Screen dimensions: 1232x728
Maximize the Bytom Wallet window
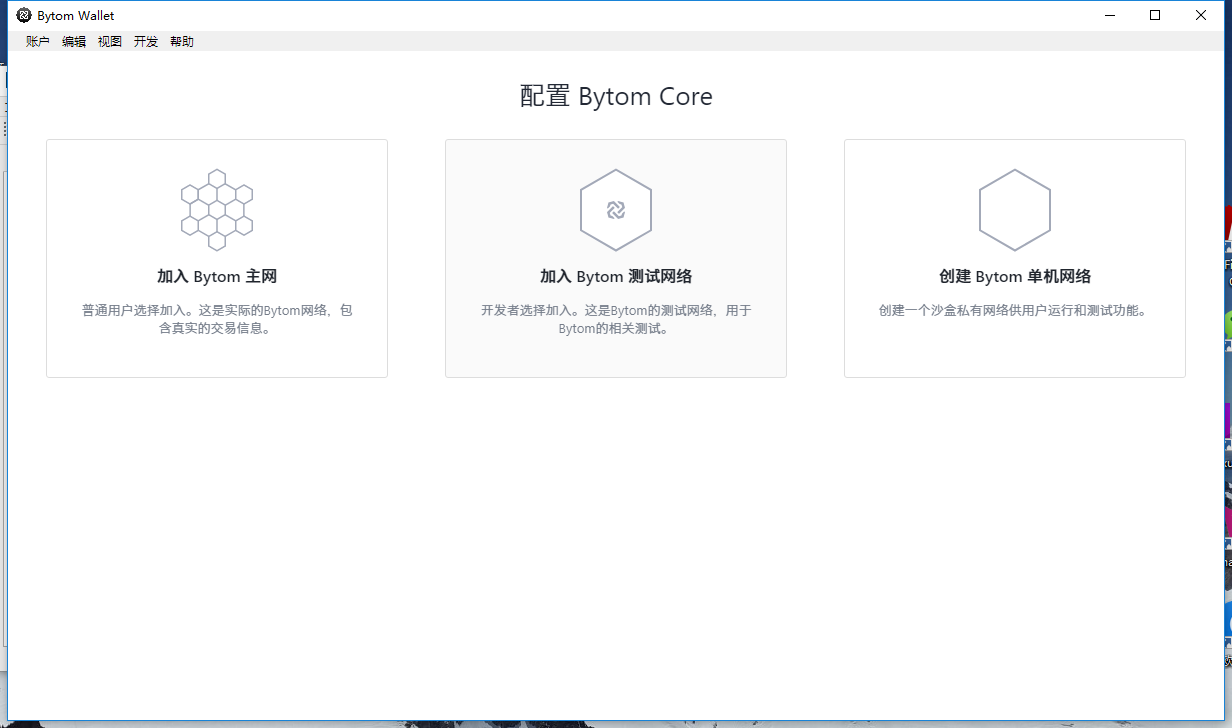1155,15
